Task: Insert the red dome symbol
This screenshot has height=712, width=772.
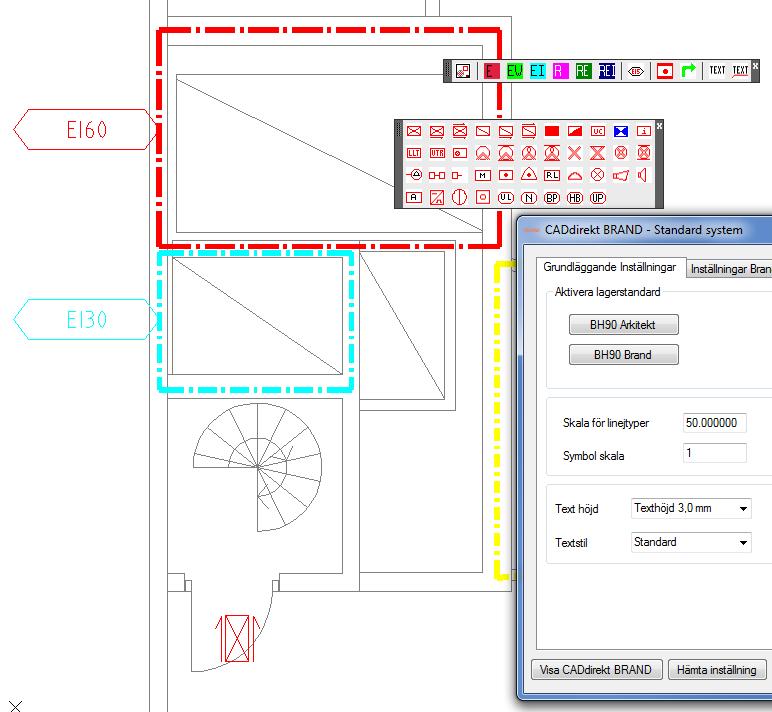Action: 575,176
